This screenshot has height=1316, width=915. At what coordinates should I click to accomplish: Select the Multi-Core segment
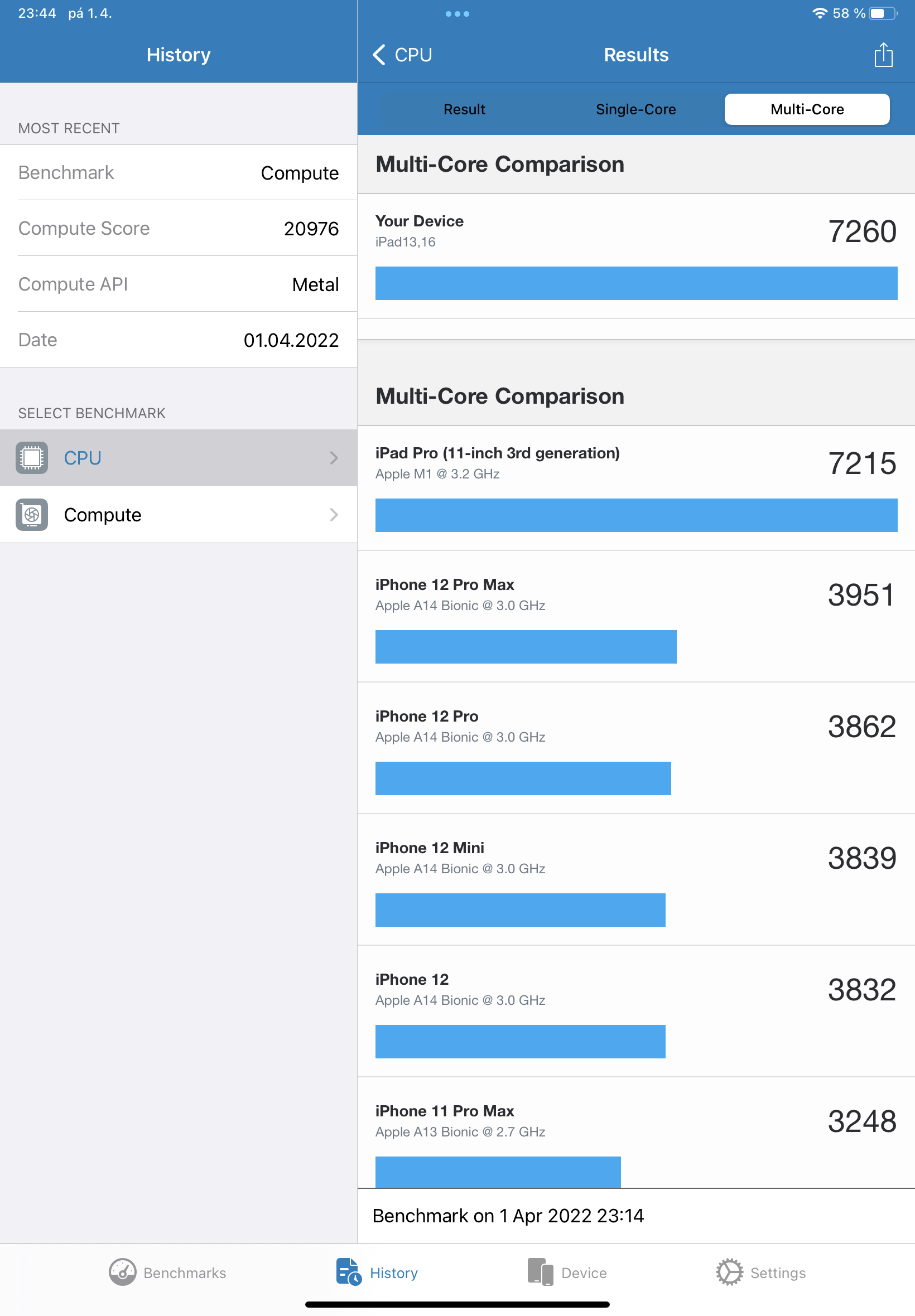pyautogui.click(x=807, y=109)
